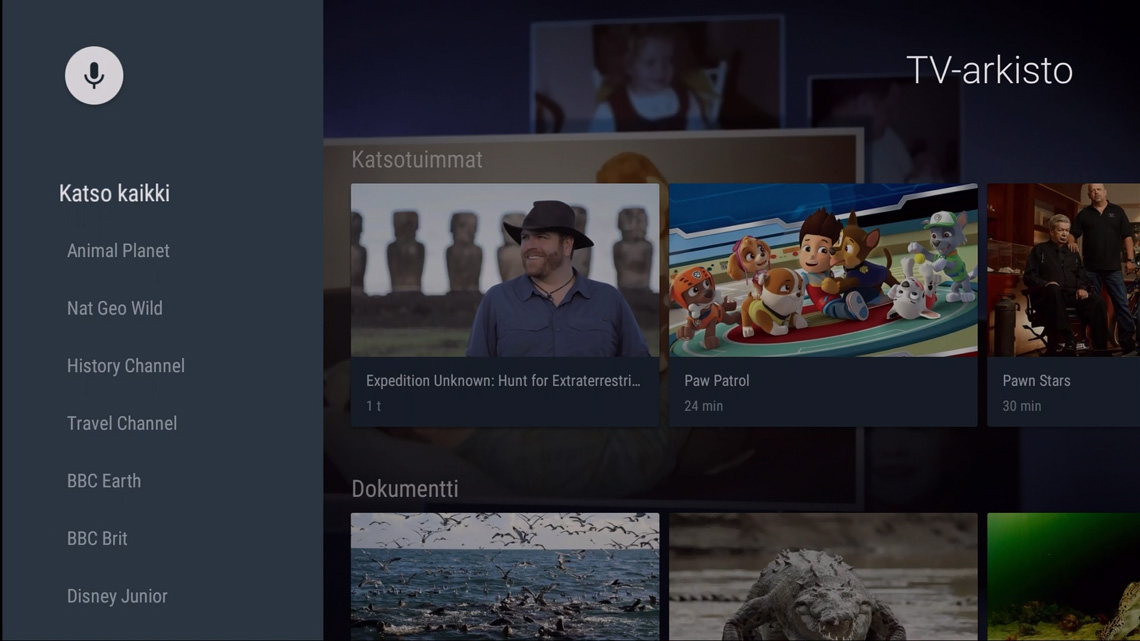This screenshot has width=1140, height=641.
Task: Select the crocodile documentary thumbnail
Action: tap(822, 576)
